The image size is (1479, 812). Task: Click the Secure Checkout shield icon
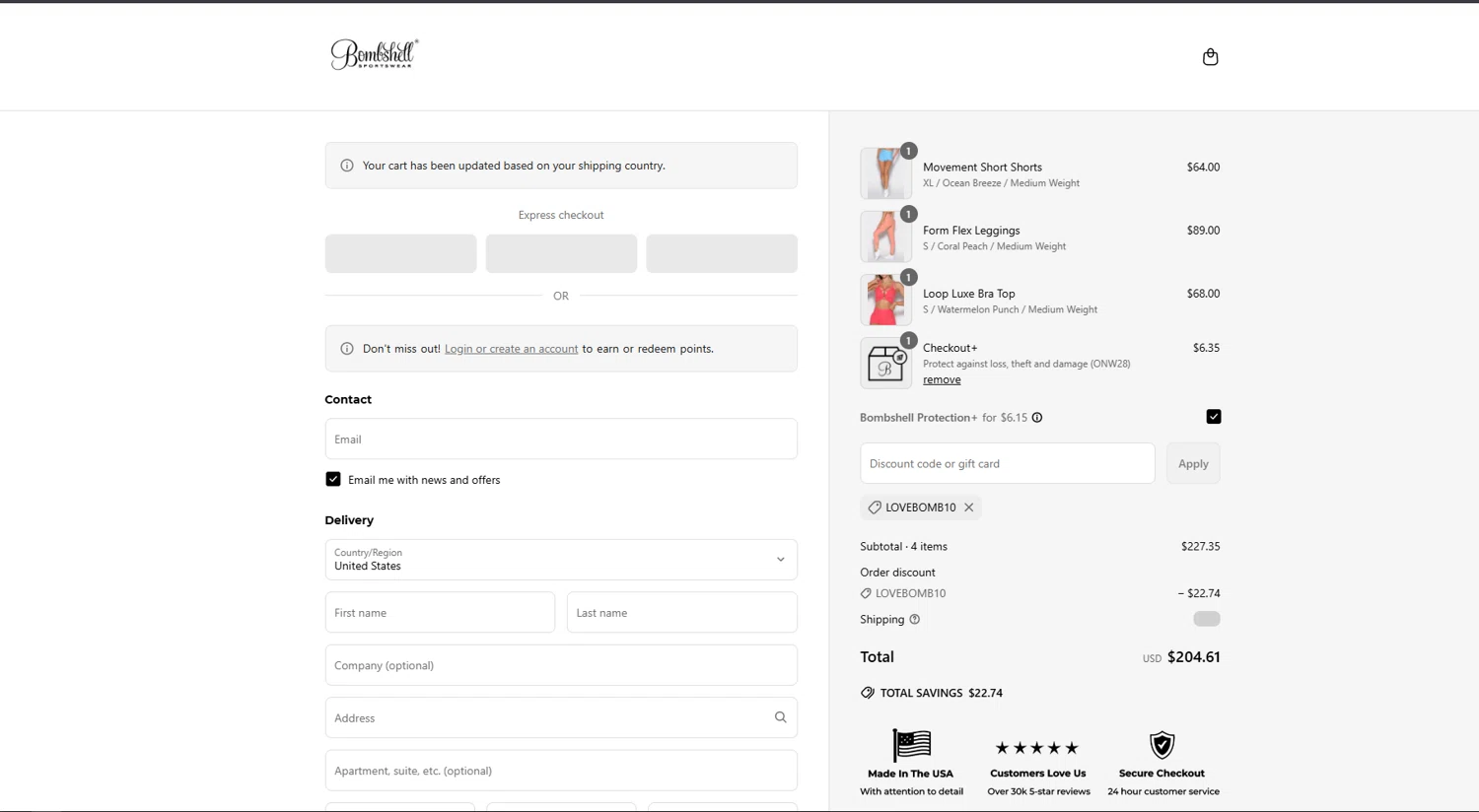(x=1162, y=745)
